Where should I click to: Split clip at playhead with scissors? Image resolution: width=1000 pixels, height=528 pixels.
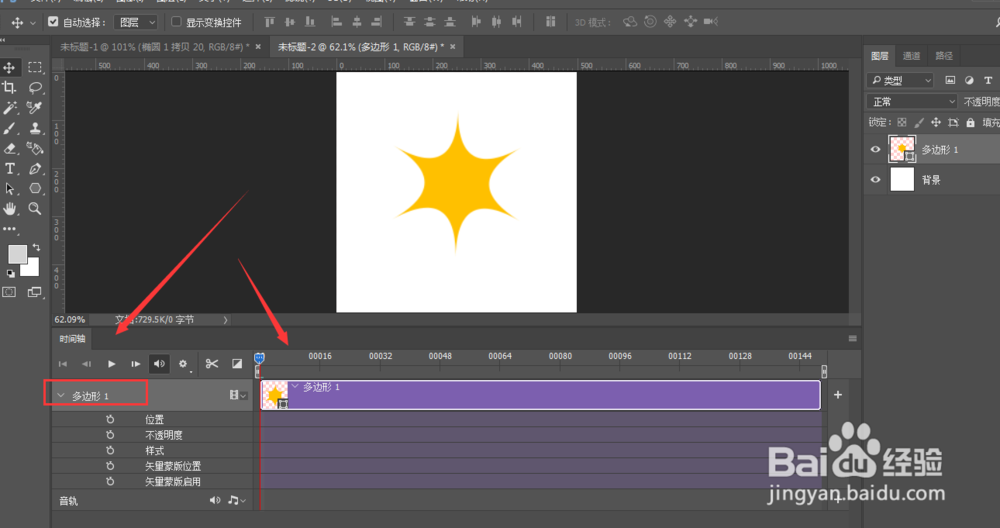tap(212, 363)
